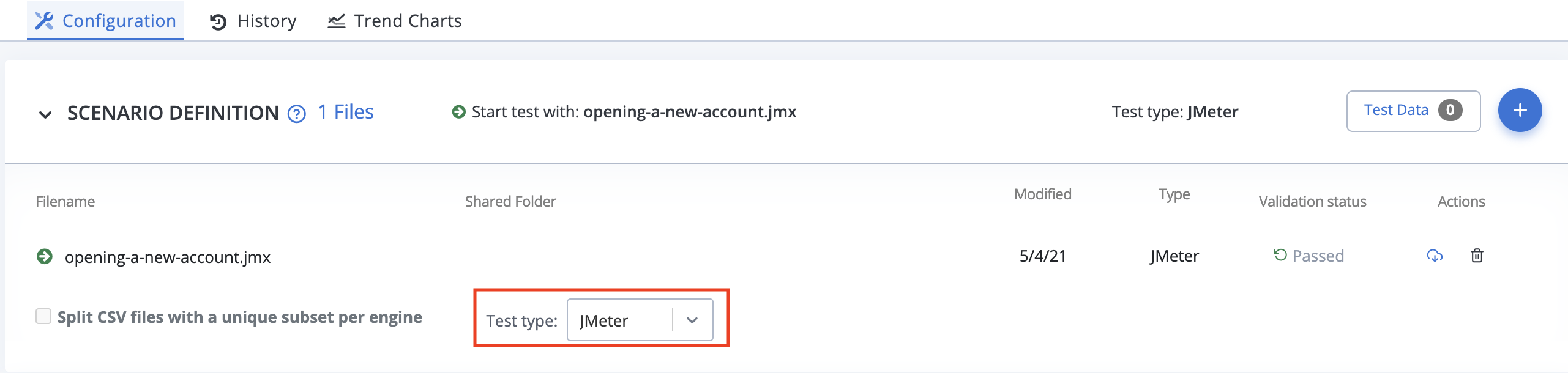Click the Trend Charts graph icon

336,21
